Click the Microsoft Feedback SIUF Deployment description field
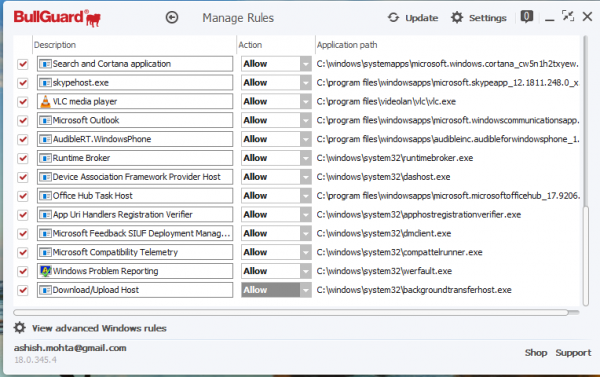The width and height of the screenshot is (600, 377). click(135, 233)
